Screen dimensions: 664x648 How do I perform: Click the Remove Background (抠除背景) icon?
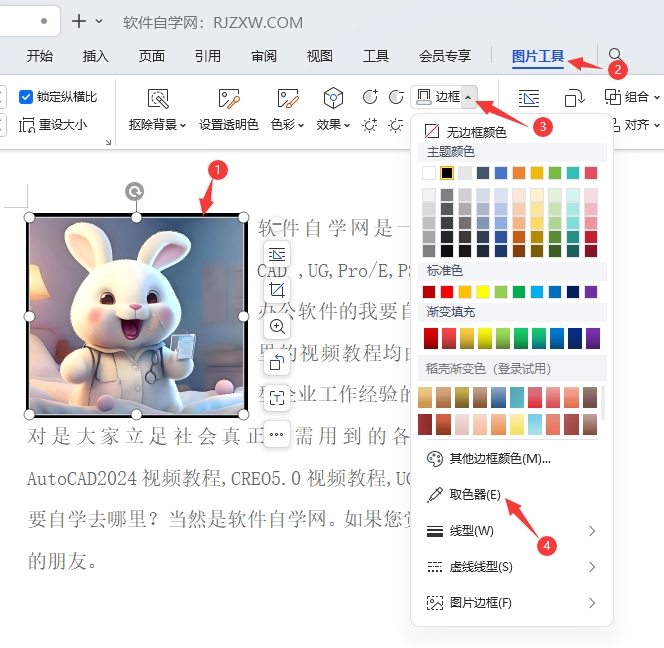[158, 98]
